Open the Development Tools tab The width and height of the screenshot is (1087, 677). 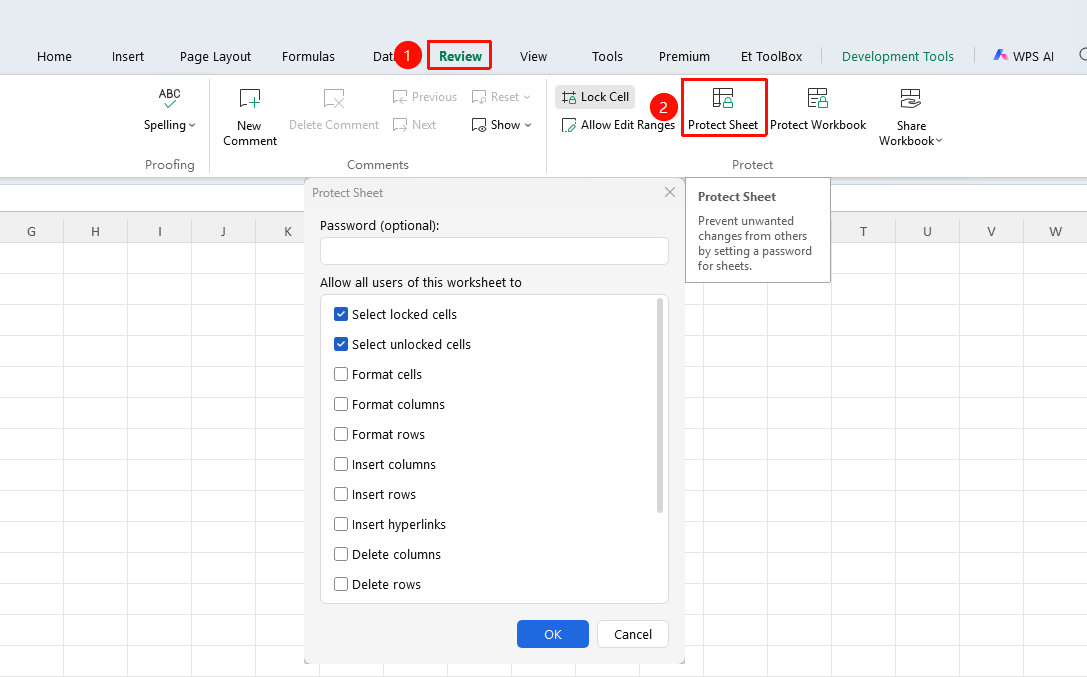coord(898,56)
